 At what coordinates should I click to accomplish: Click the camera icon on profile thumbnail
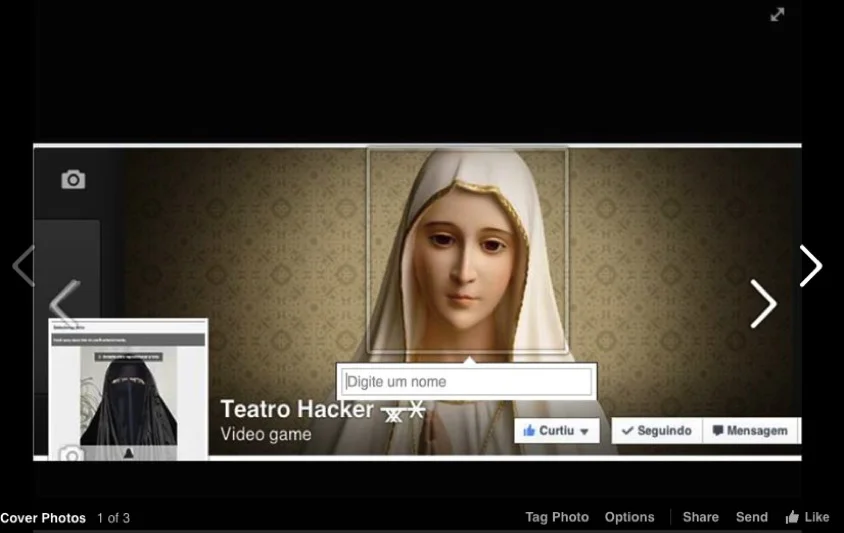point(72,454)
